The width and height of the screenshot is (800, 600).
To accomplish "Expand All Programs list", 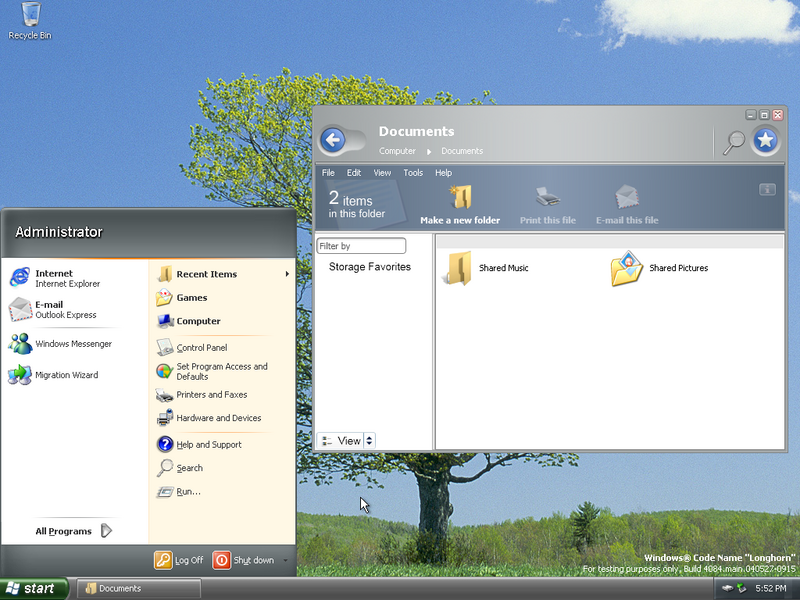I will tap(74, 531).
